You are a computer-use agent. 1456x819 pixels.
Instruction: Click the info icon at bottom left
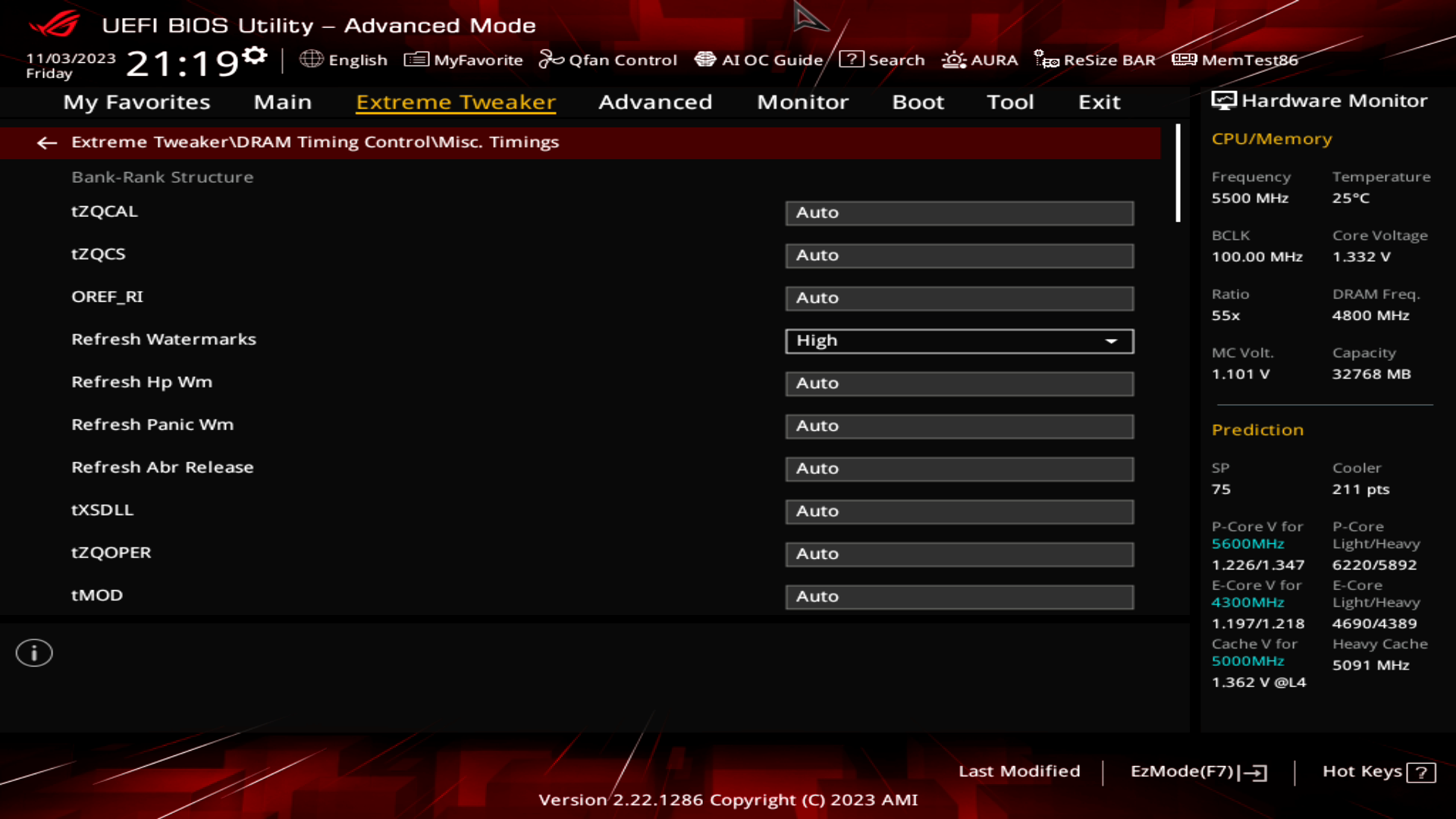click(x=34, y=652)
